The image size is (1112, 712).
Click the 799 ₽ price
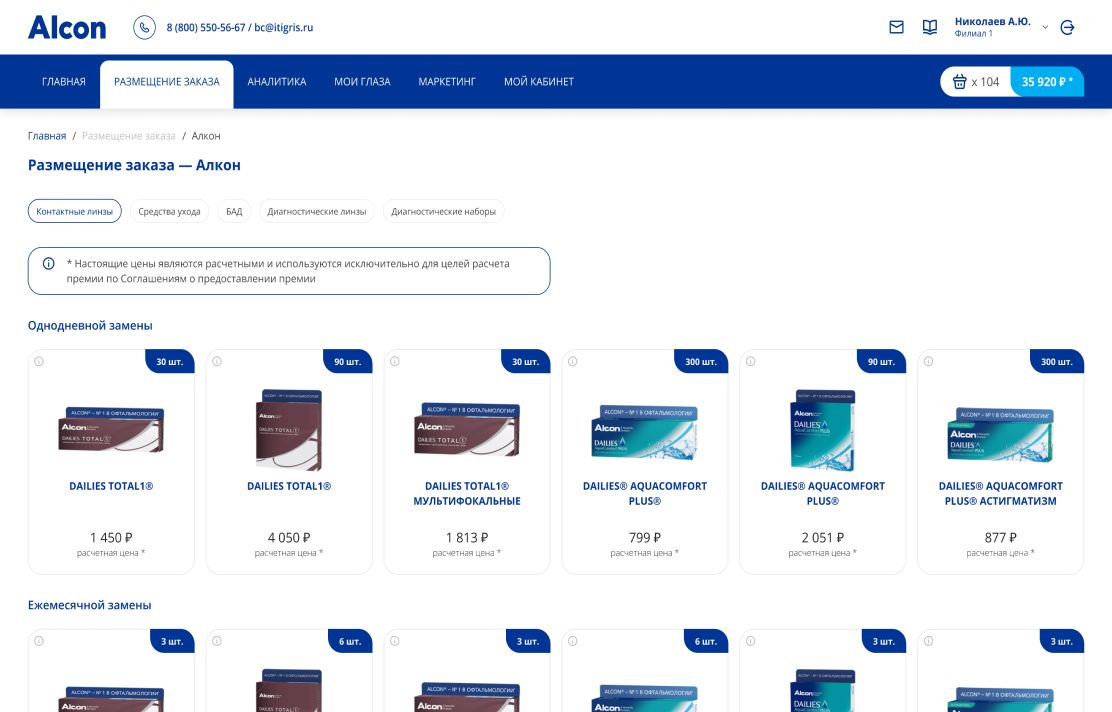(x=645, y=538)
